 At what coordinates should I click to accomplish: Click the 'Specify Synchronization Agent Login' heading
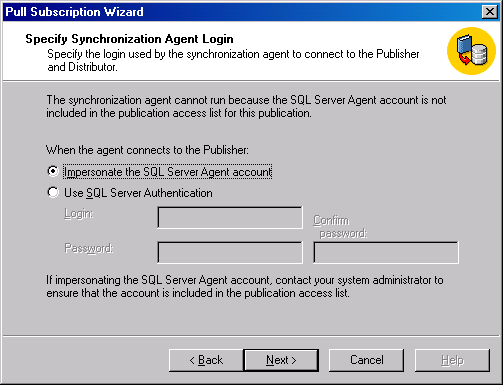click(129, 39)
